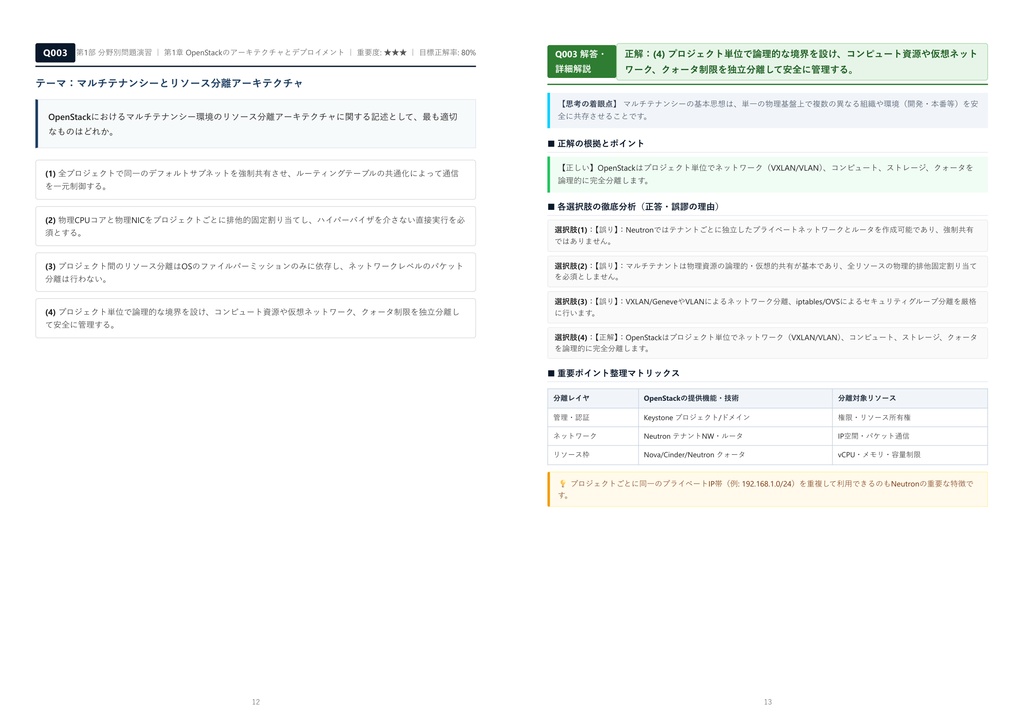Click the 第1章 OpenStack chapter breadcrumb text
The height and width of the screenshot is (724, 1024).
(253, 52)
